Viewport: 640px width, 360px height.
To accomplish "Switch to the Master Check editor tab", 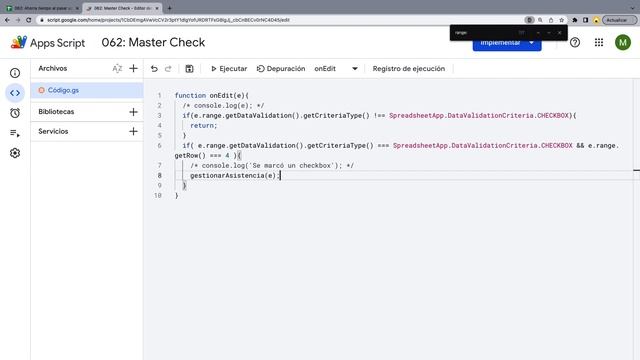I will pos(122,8).
